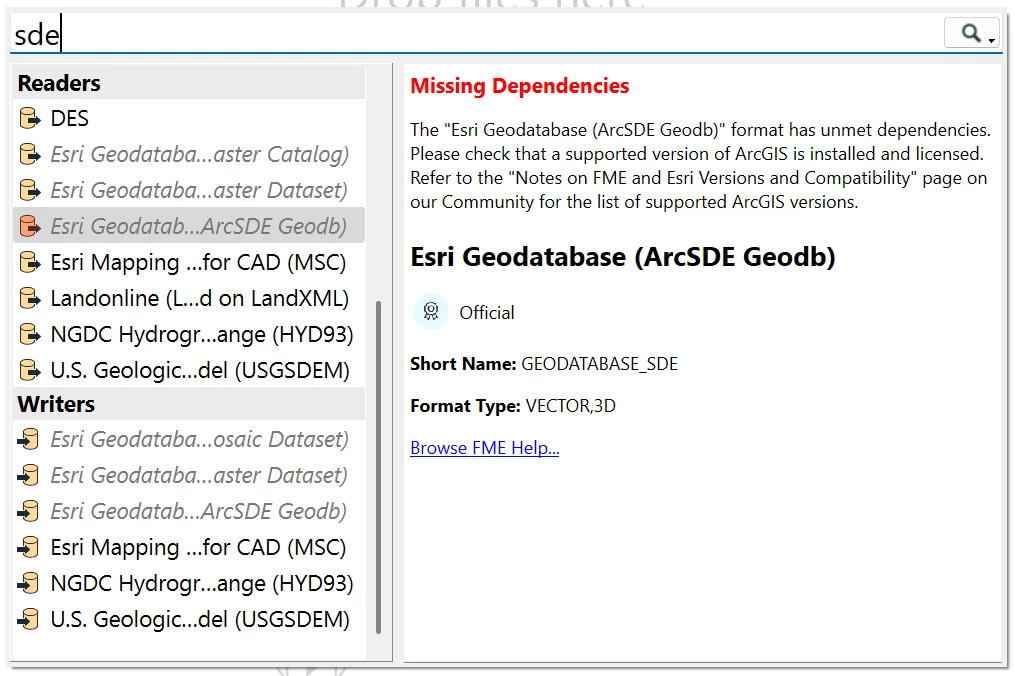Viewport: 1015px width, 676px height.
Task: Select writer NGDC Hydrogr...ange (HYD93)
Action: [x=189, y=583]
